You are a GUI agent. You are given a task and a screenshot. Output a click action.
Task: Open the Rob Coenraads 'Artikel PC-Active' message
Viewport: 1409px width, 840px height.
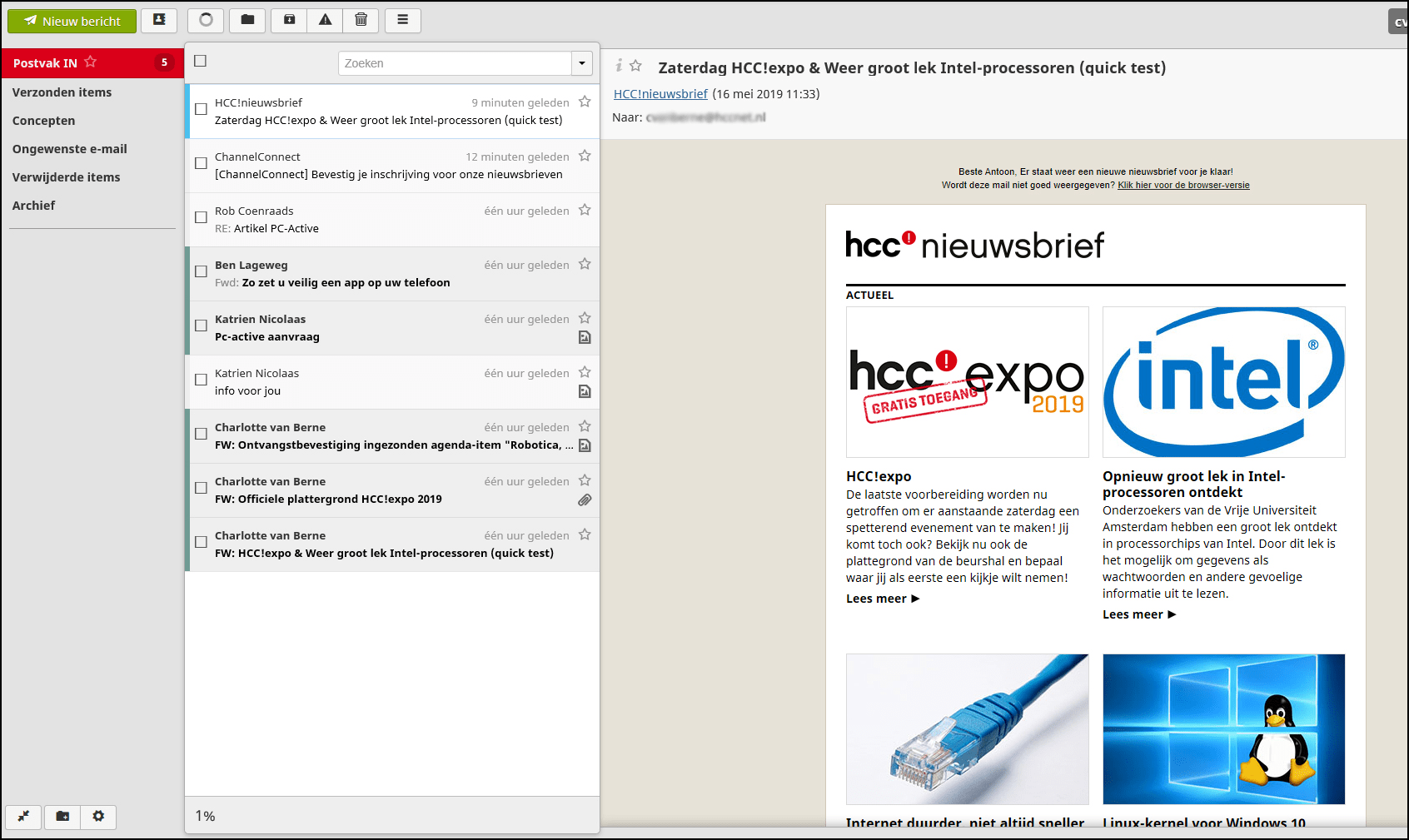pyautogui.click(x=392, y=220)
